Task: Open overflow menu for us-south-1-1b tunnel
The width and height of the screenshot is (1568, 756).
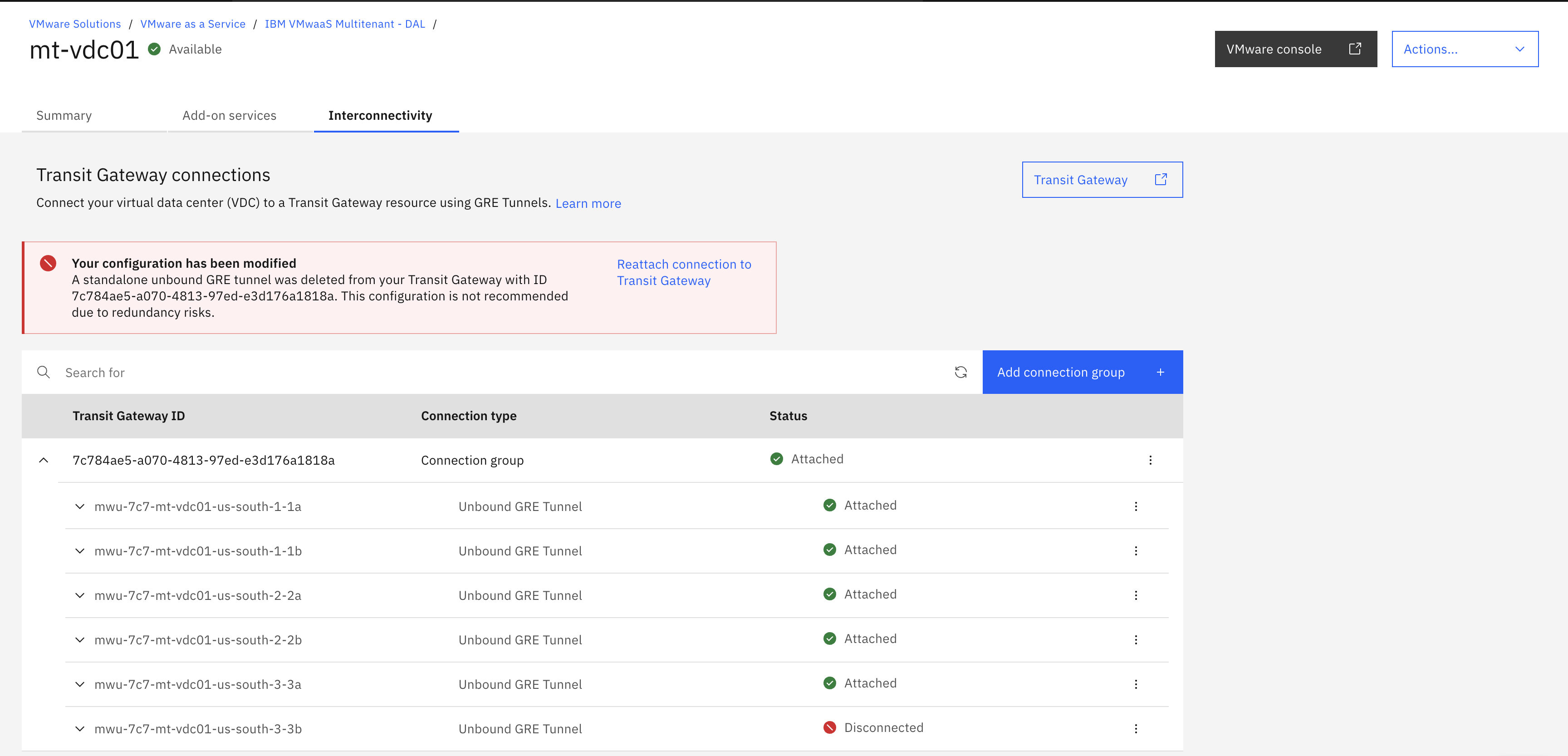Action: click(1135, 551)
